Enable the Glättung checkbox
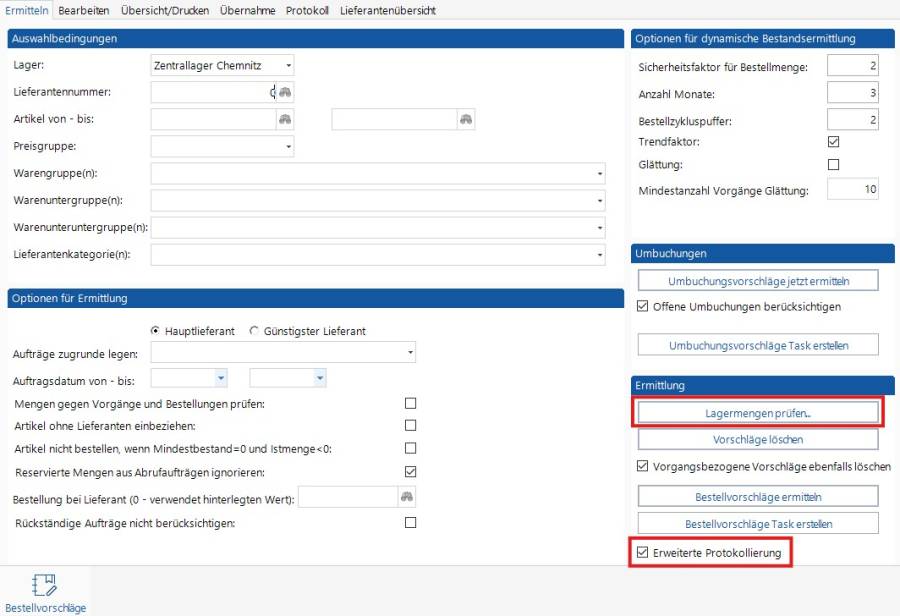Viewport: 900px width, 616px height. click(834, 164)
